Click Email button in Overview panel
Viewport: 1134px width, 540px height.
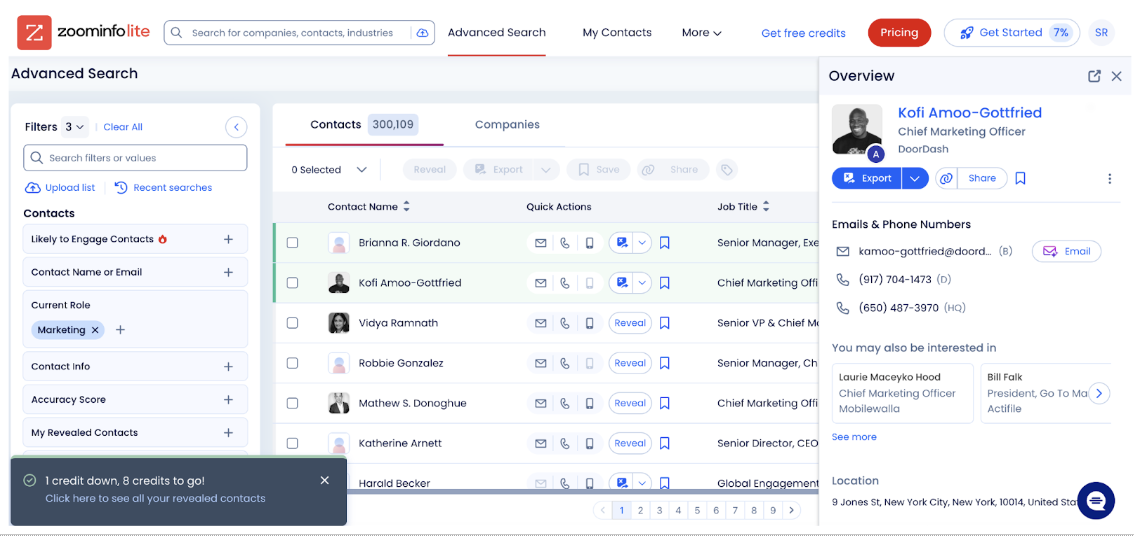[x=1066, y=252]
